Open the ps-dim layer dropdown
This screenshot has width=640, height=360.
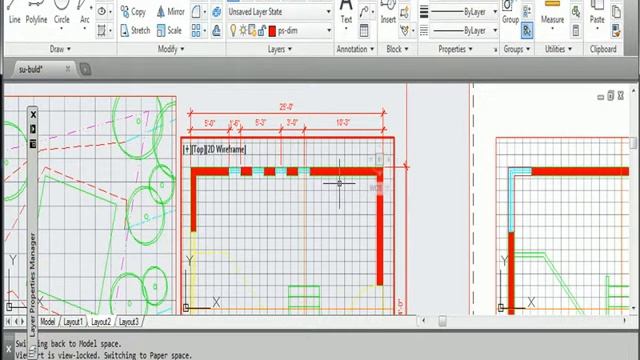tap(329, 31)
